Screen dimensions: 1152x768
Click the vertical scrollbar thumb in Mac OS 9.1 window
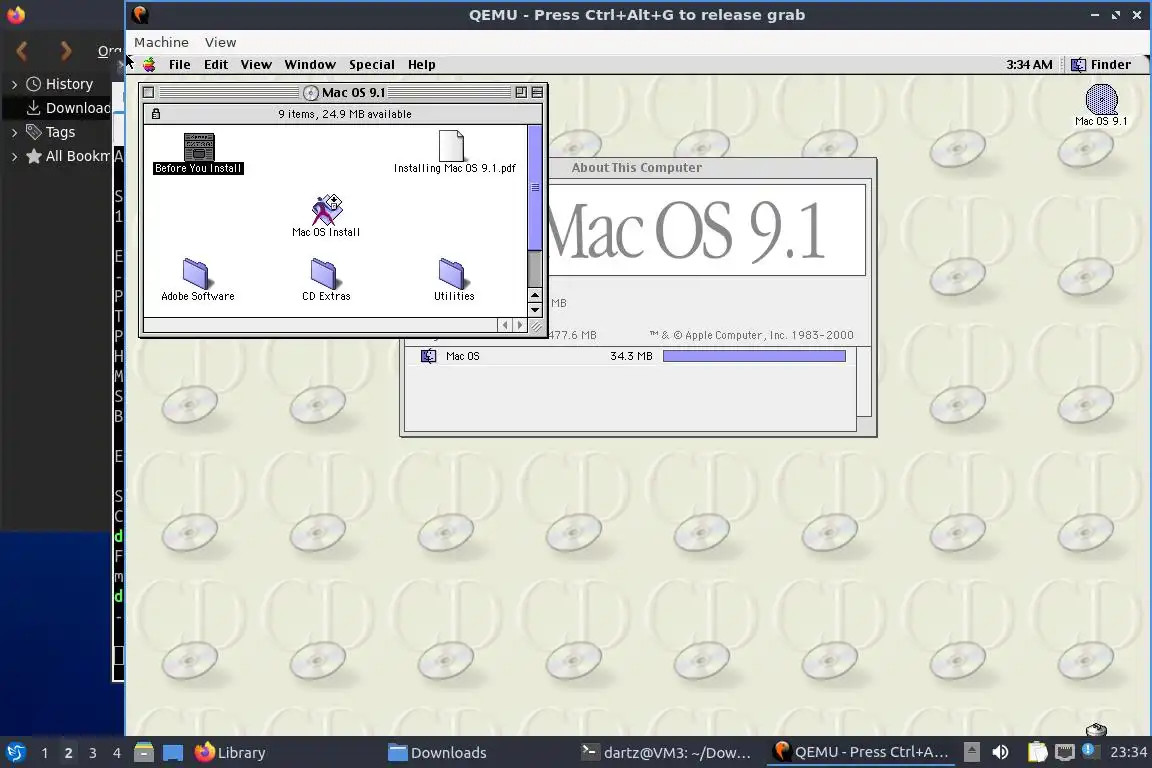coord(535,187)
